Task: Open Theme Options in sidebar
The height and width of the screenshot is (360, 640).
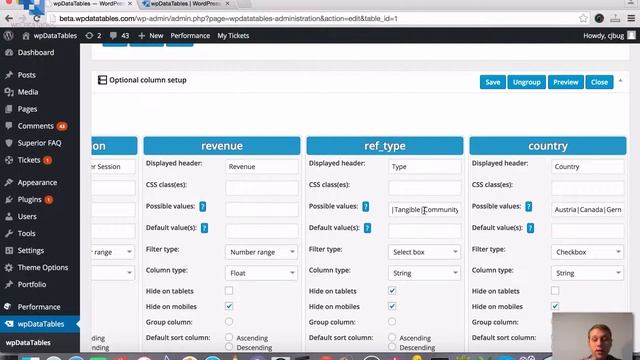Action: (x=42, y=267)
